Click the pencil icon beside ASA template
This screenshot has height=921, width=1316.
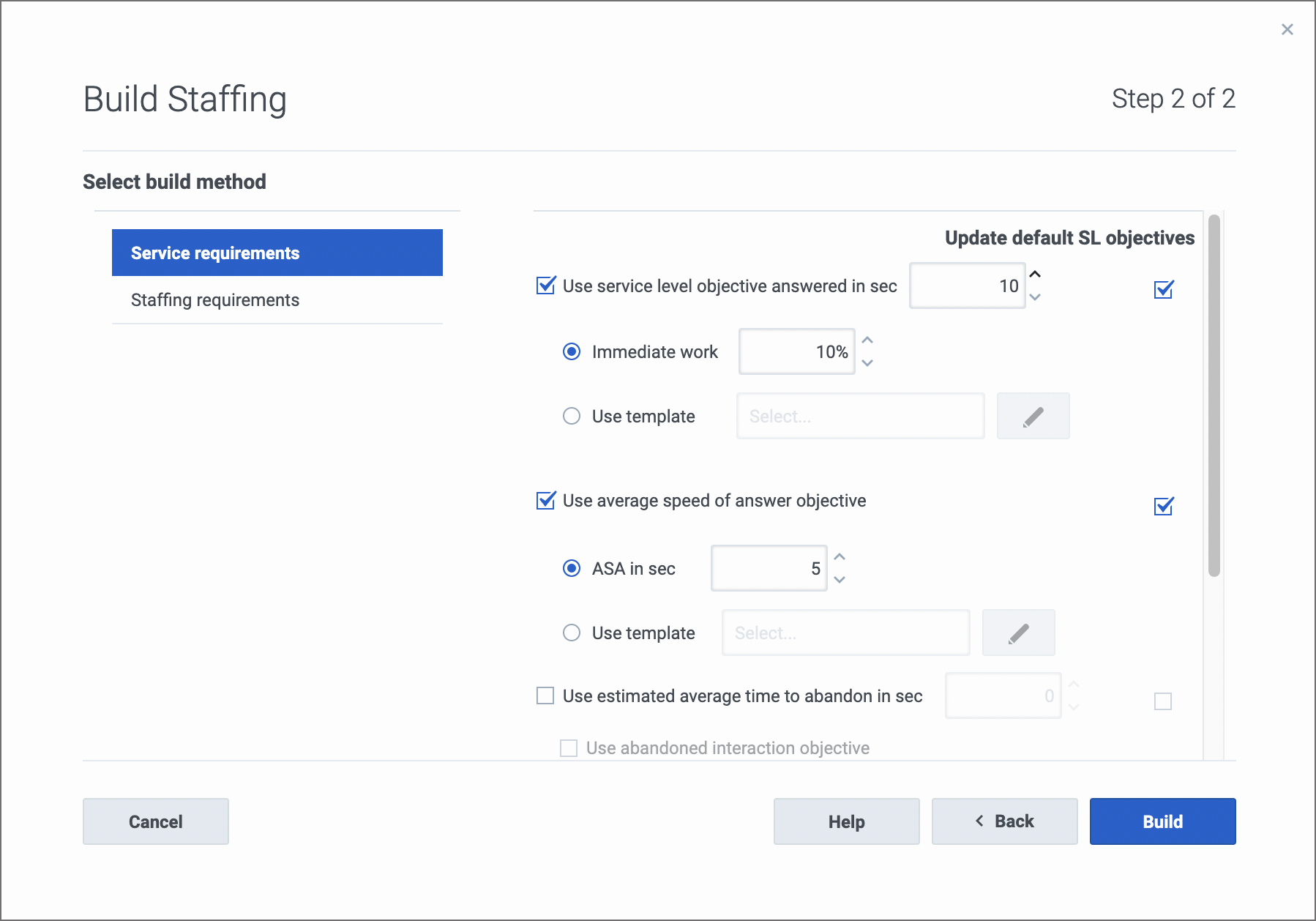1018,633
